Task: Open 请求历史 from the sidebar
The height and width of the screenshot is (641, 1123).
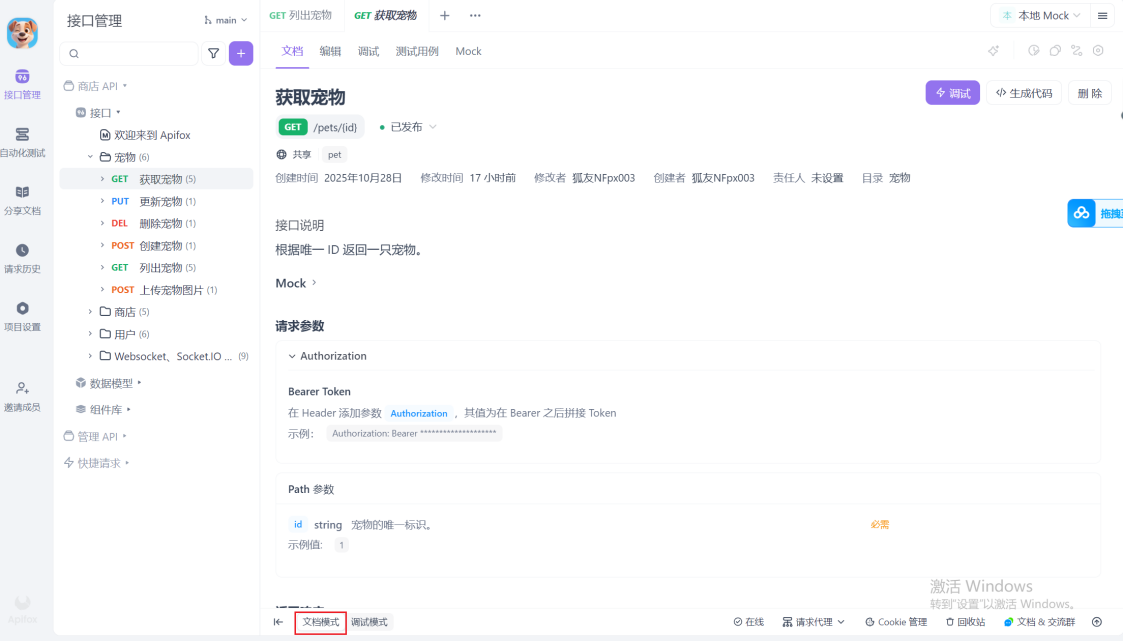Action: [x=22, y=258]
